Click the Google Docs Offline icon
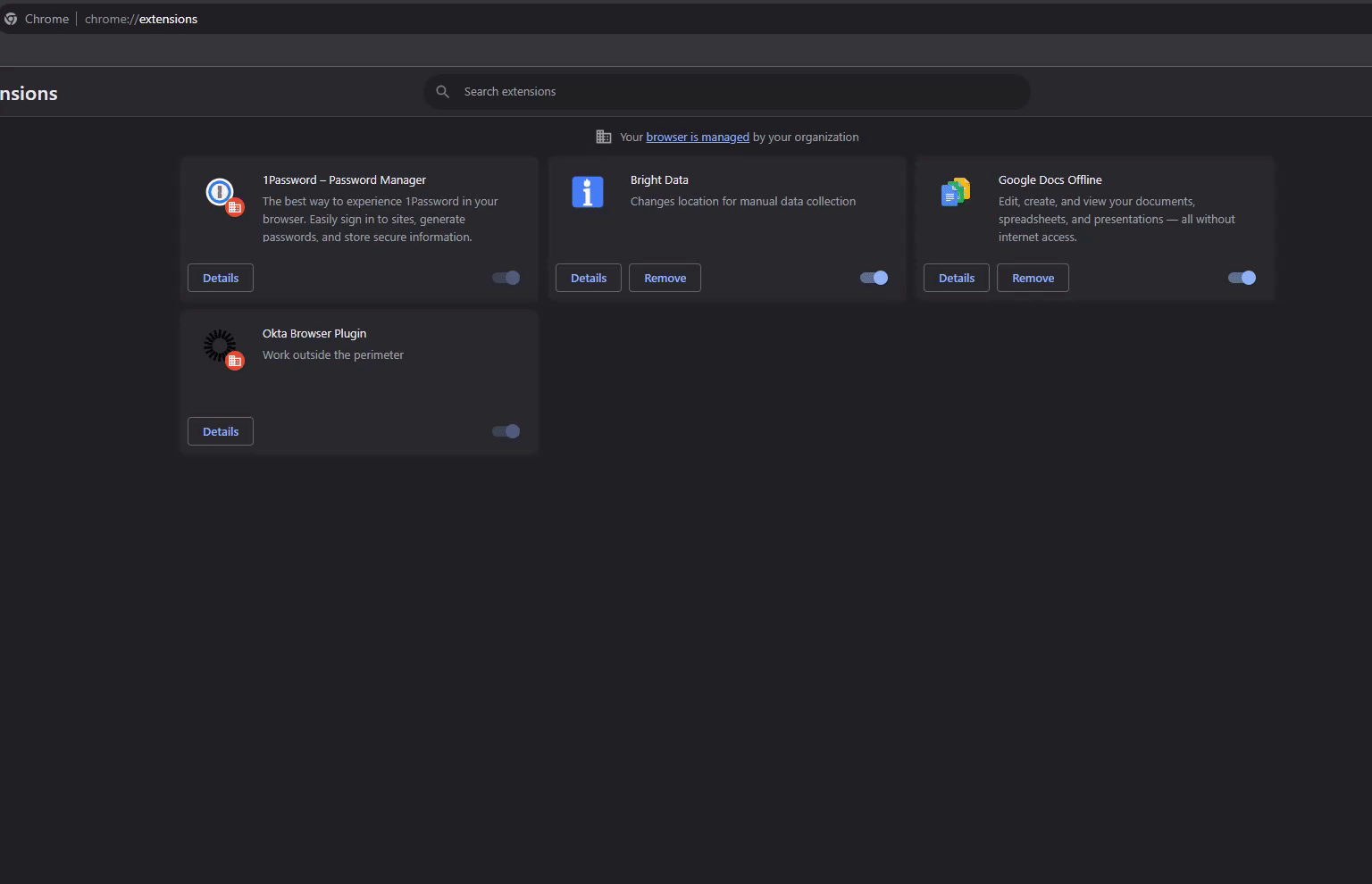 click(x=955, y=192)
